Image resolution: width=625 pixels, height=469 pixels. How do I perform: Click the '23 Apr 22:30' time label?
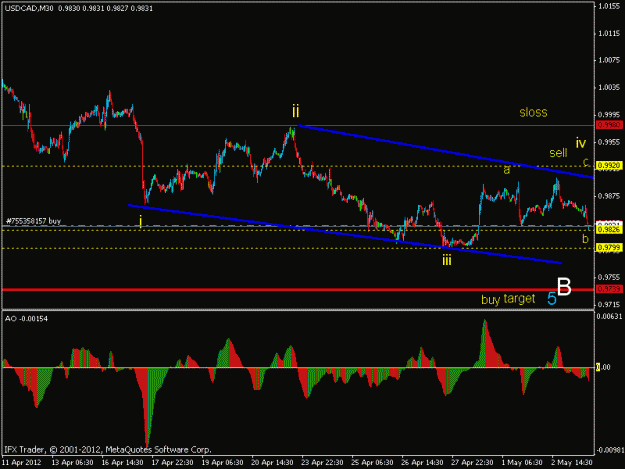click(322, 462)
